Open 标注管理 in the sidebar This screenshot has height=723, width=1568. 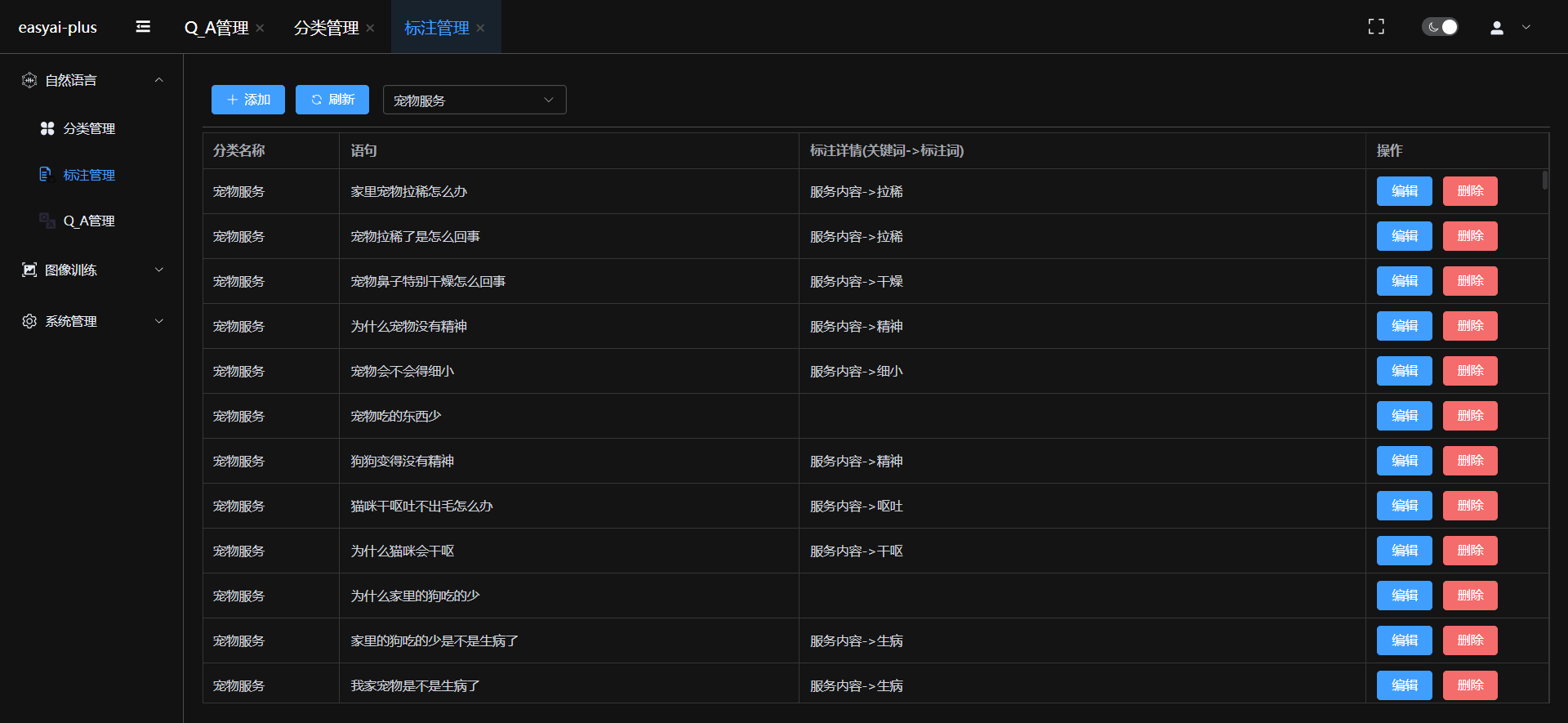[89, 175]
